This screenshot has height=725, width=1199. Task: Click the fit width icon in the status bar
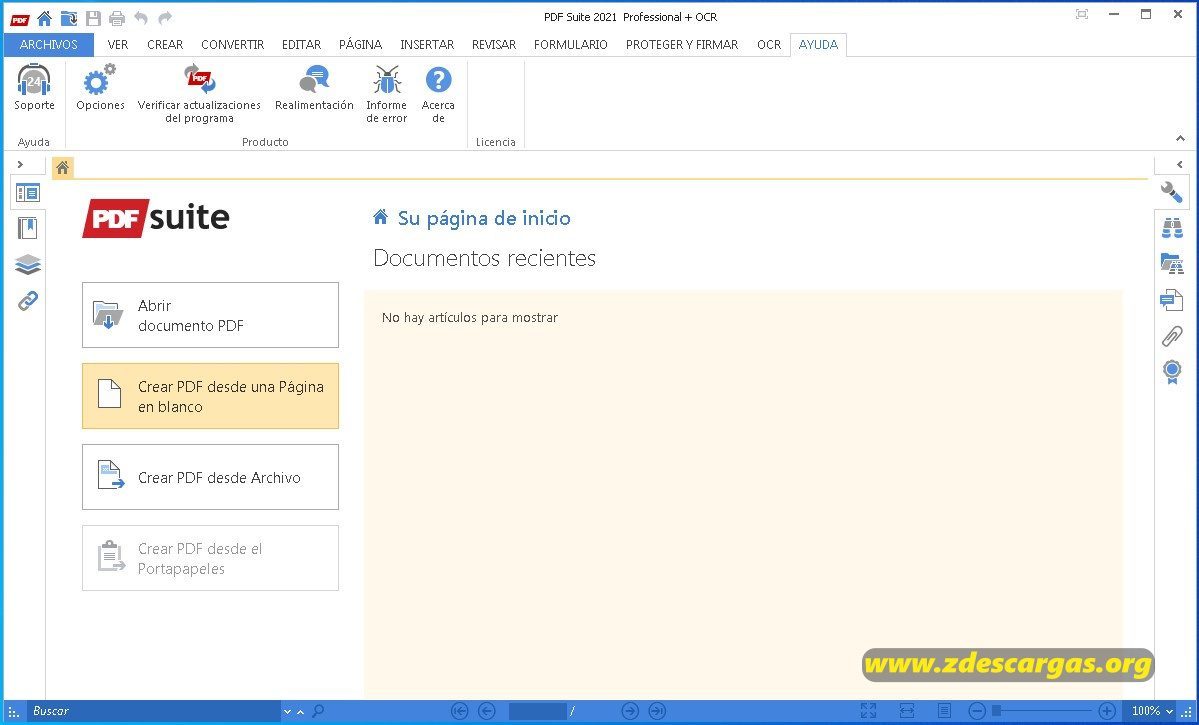907,711
